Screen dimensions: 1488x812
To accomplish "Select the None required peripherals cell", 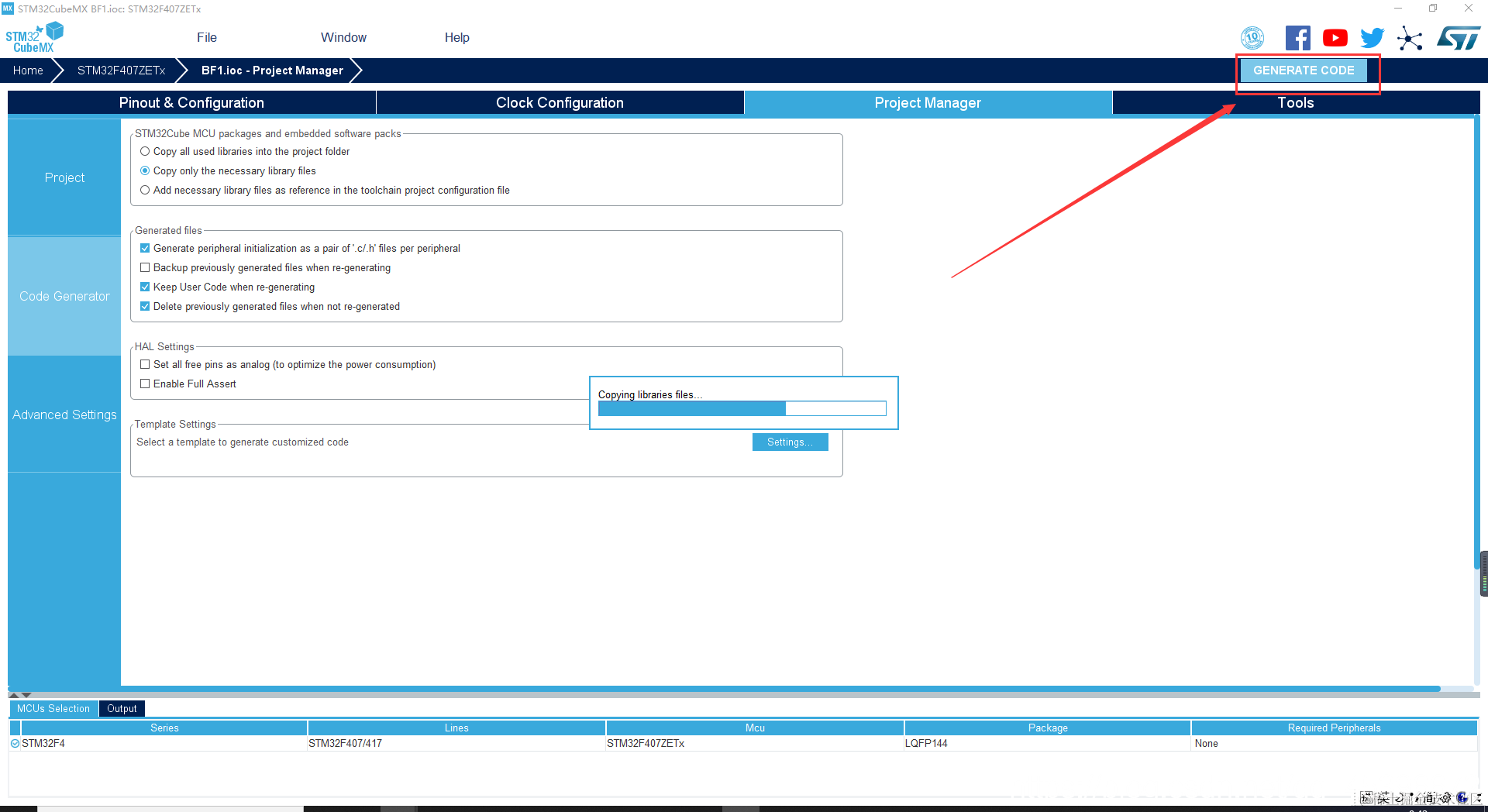I will [1334, 743].
